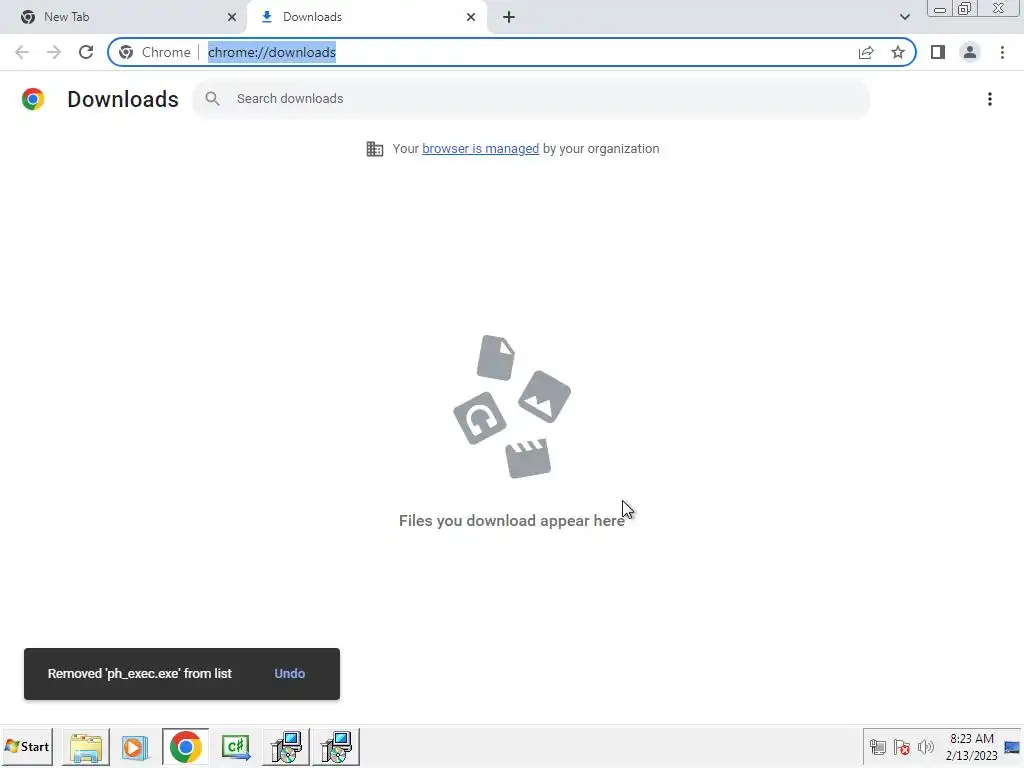Undo removal of ph_exec.exe
1024x768 pixels.
289,673
